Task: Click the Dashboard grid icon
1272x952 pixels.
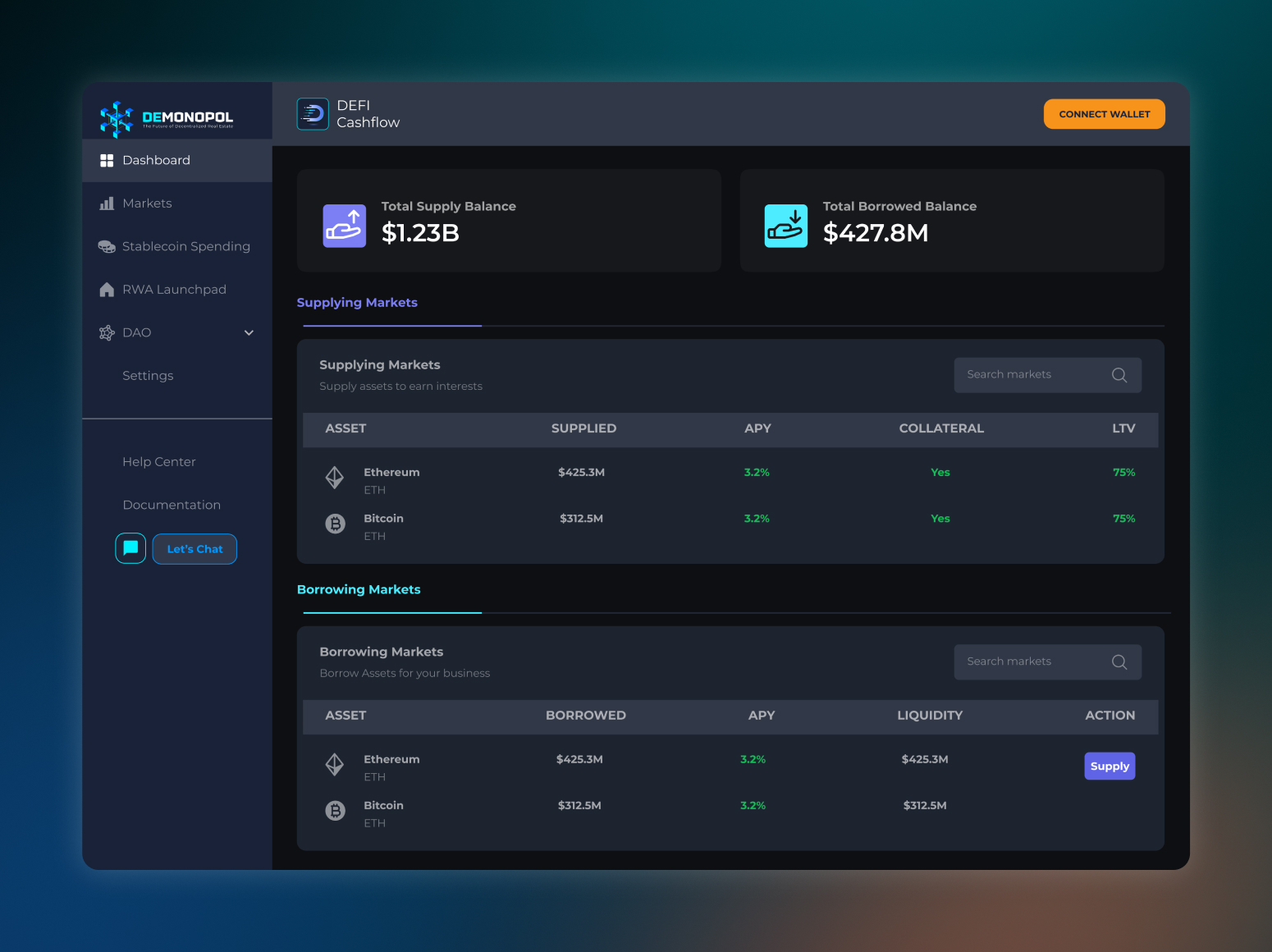Action: tap(107, 160)
